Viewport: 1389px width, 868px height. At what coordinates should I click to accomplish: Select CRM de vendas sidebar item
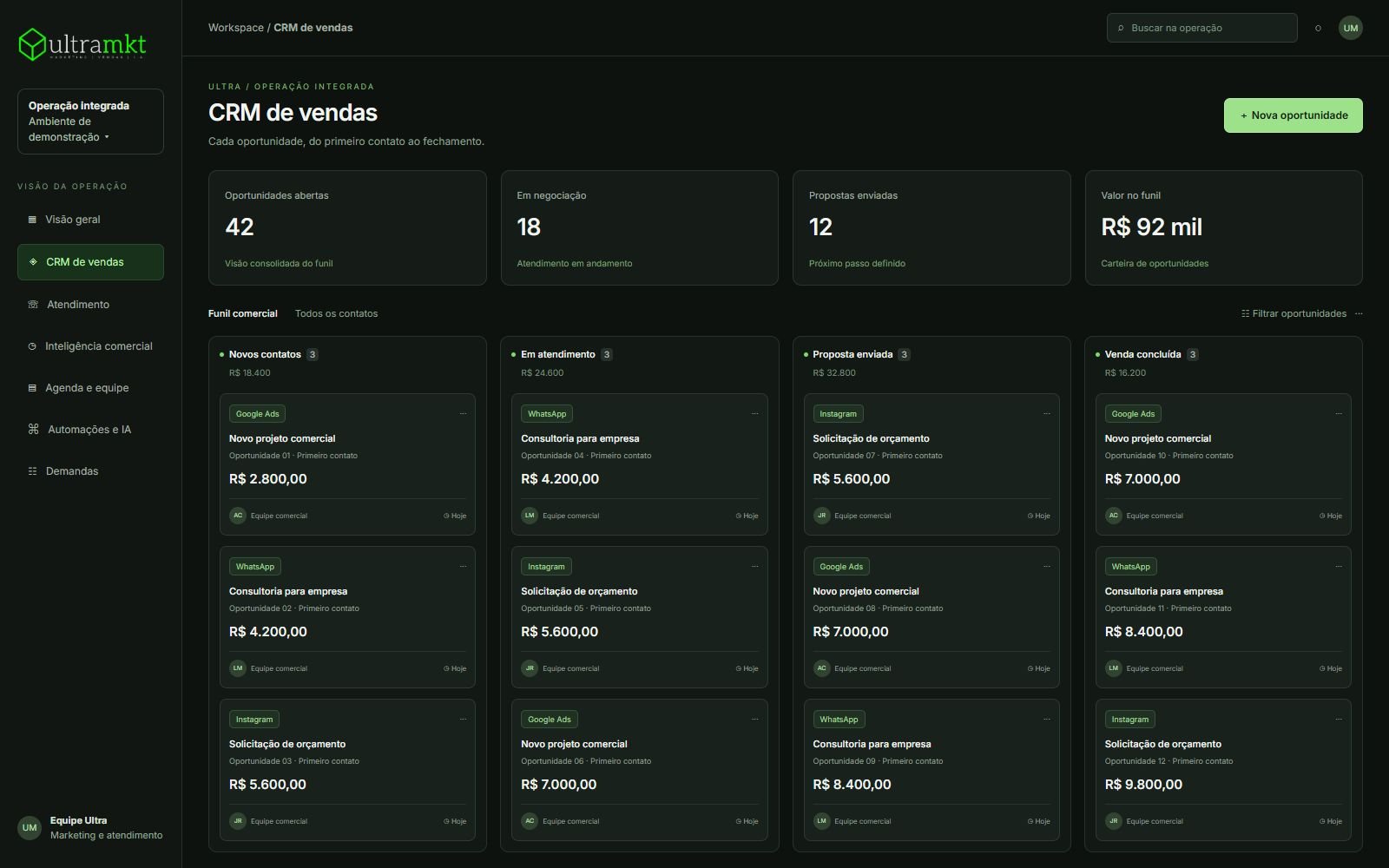(x=90, y=262)
